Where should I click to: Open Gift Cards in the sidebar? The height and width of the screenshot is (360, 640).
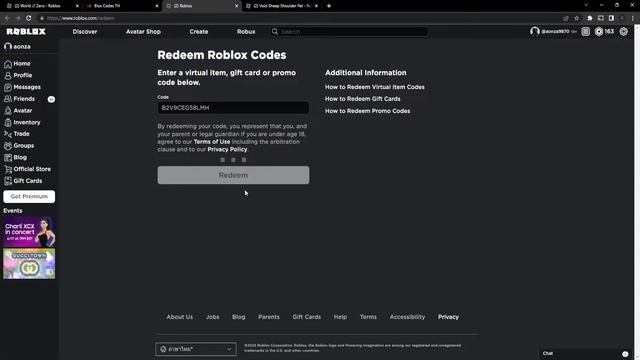(23, 181)
